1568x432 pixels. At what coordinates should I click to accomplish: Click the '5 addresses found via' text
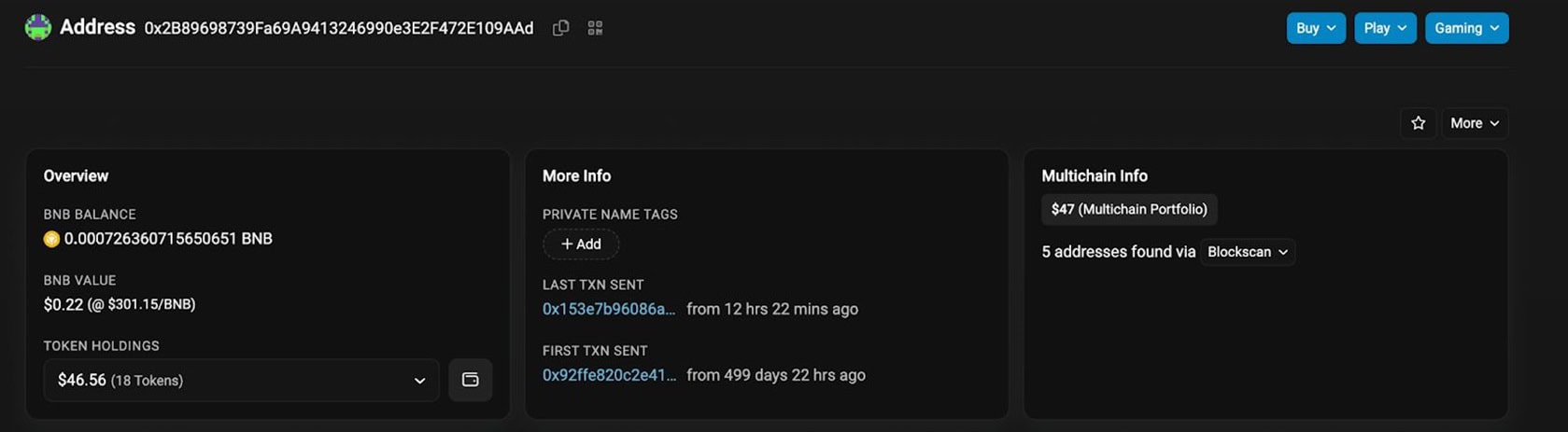[x=1118, y=252]
